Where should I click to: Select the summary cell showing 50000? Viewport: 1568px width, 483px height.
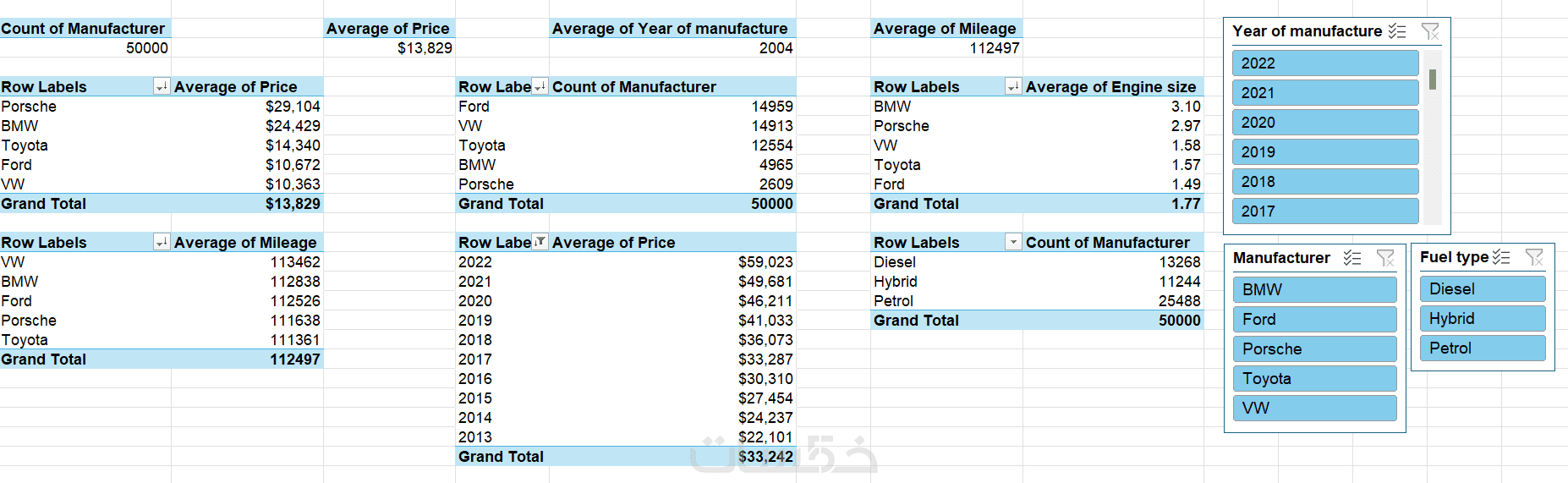(85, 47)
